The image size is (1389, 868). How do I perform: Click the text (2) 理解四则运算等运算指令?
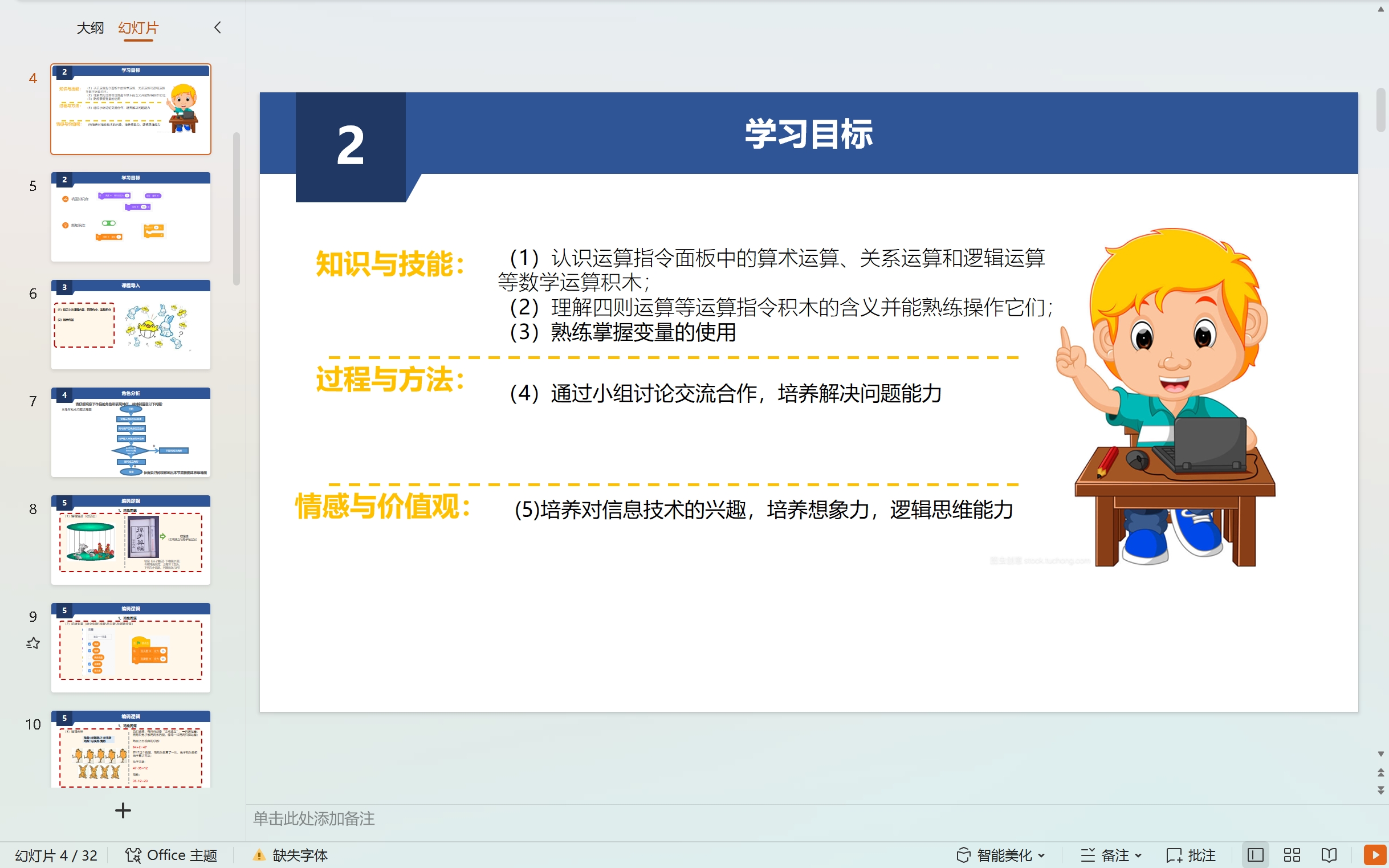coord(781,308)
